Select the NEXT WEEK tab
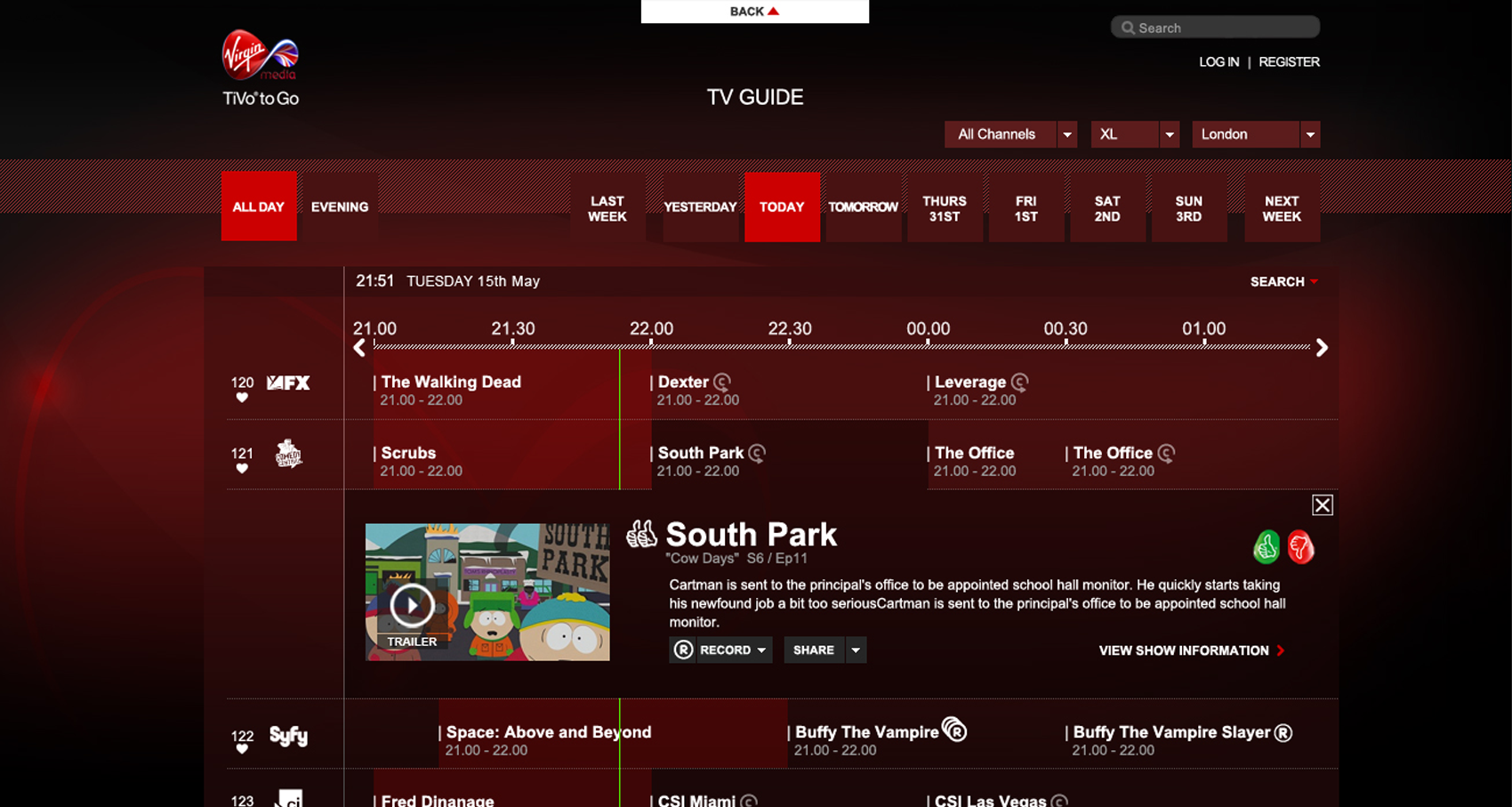The image size is (1512, 807). coord(1282,208)
